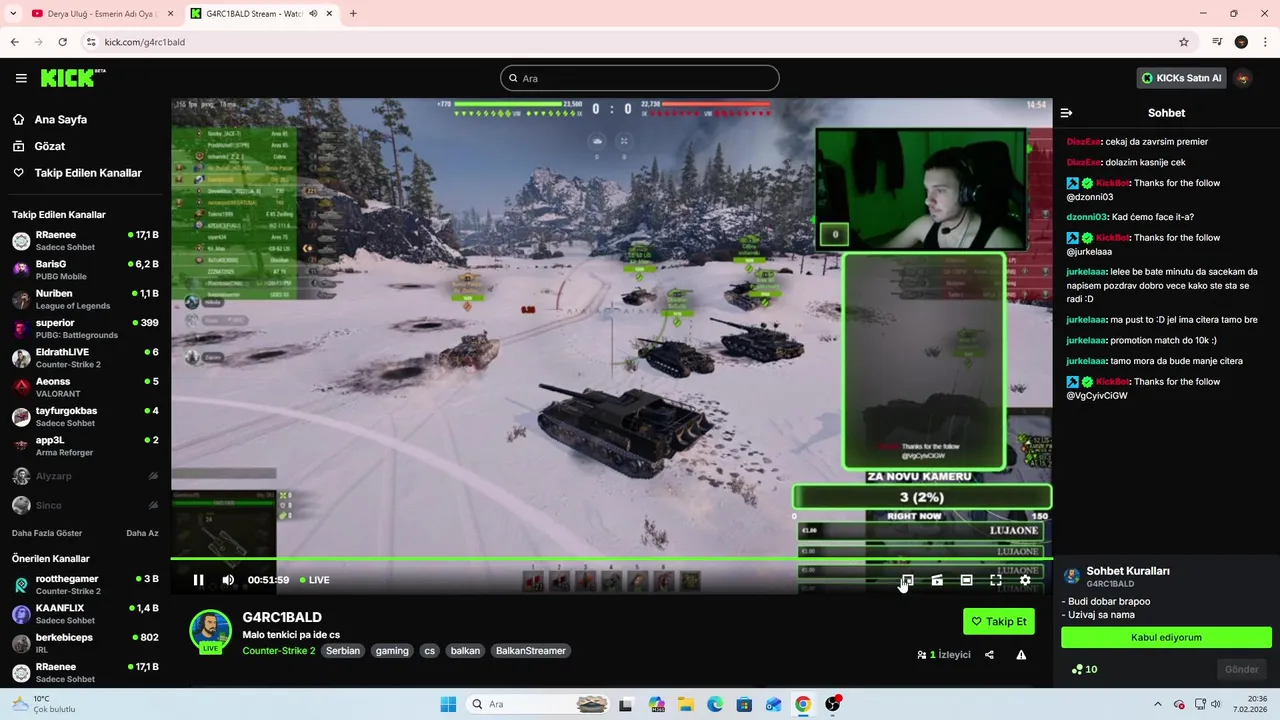Image resolution: width=1280 pixels, height=720 pixels.
Task: Open Nuriben channel
Action: 85,299
